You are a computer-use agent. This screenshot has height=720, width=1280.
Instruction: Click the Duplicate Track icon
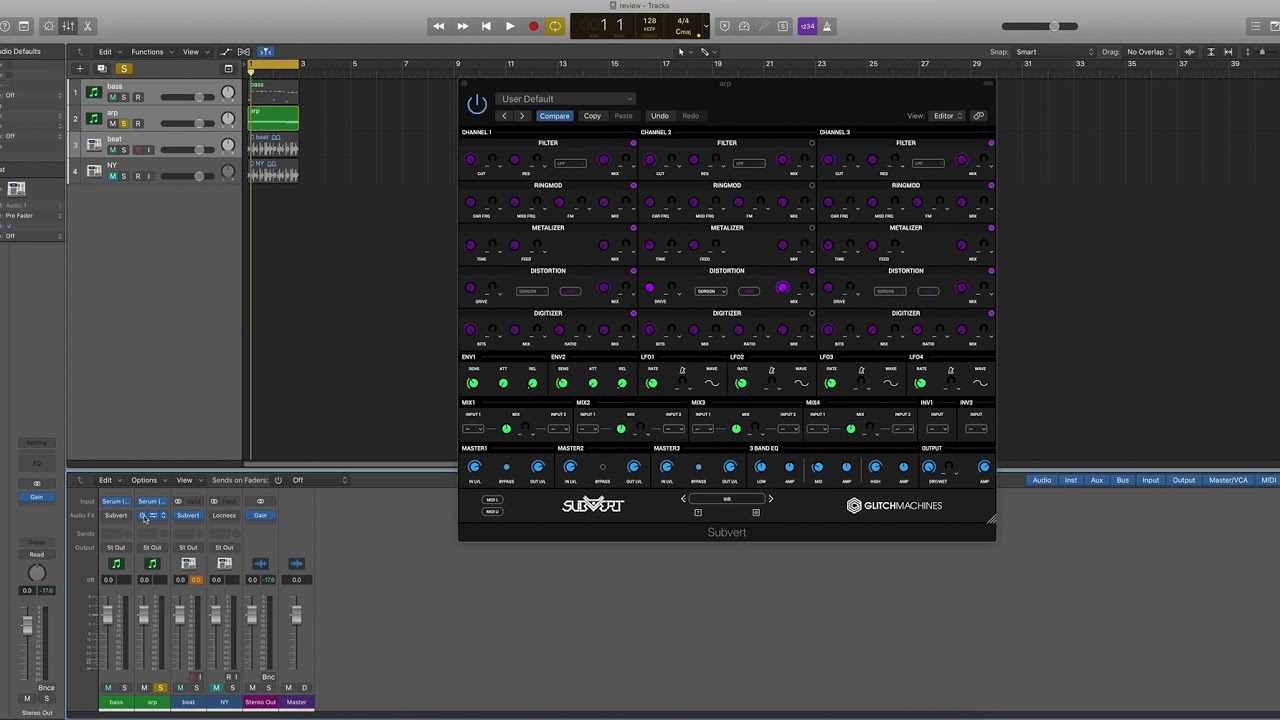[102, 69]
